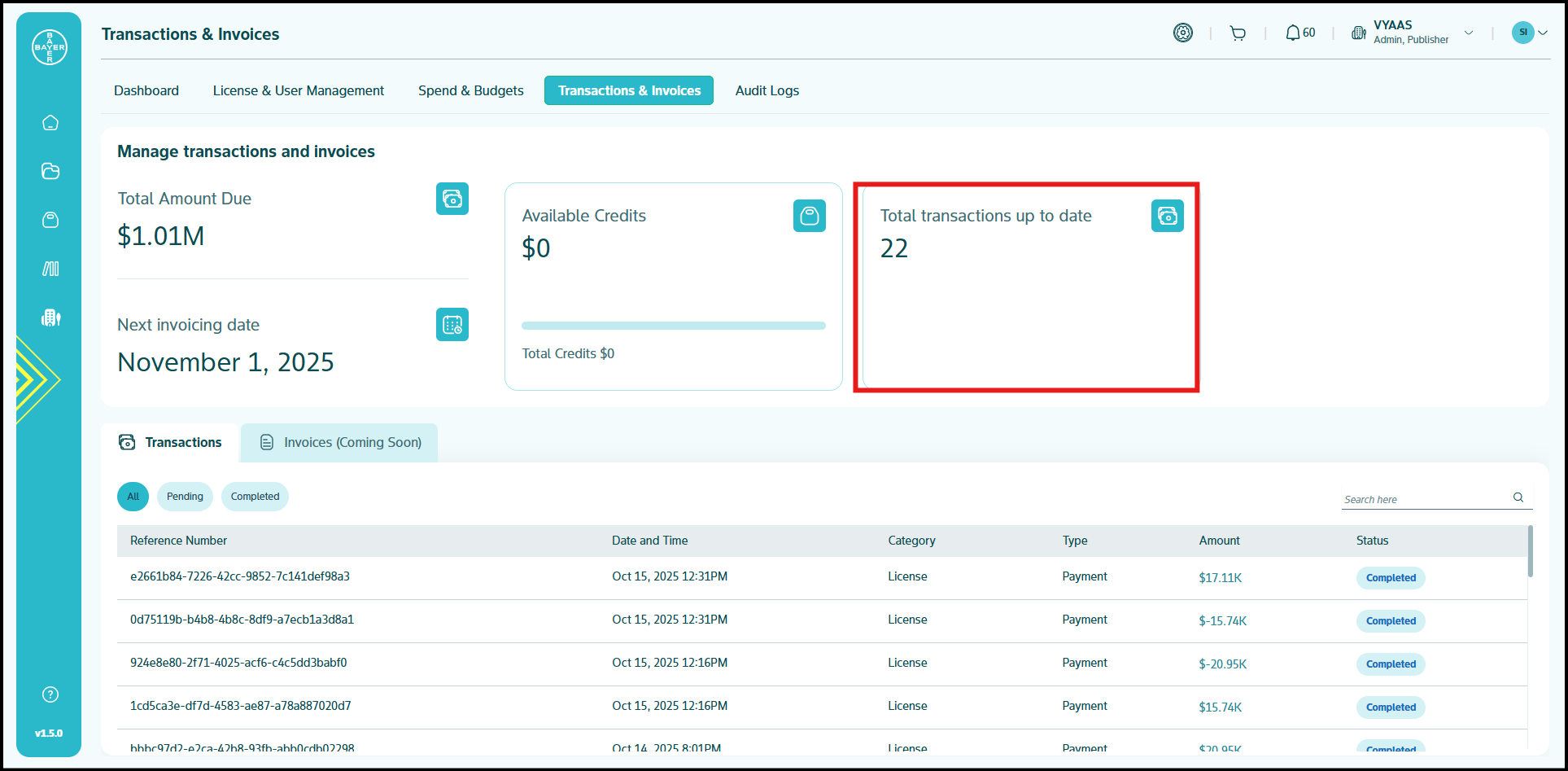Click the Available Credits progress bar
This screenshot has height=771, width=1568.
click(x=673, y=326)
